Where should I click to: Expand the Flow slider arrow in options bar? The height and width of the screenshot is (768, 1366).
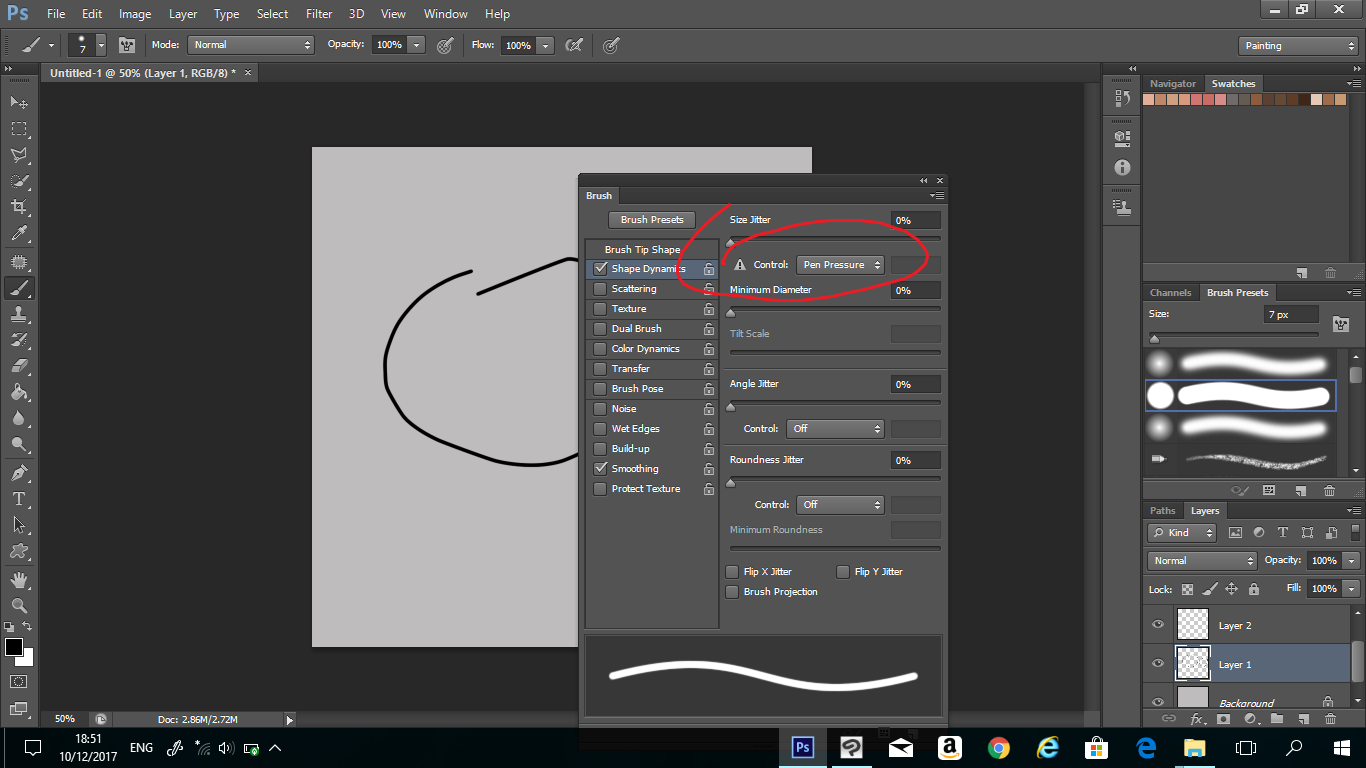pos(545,45)
